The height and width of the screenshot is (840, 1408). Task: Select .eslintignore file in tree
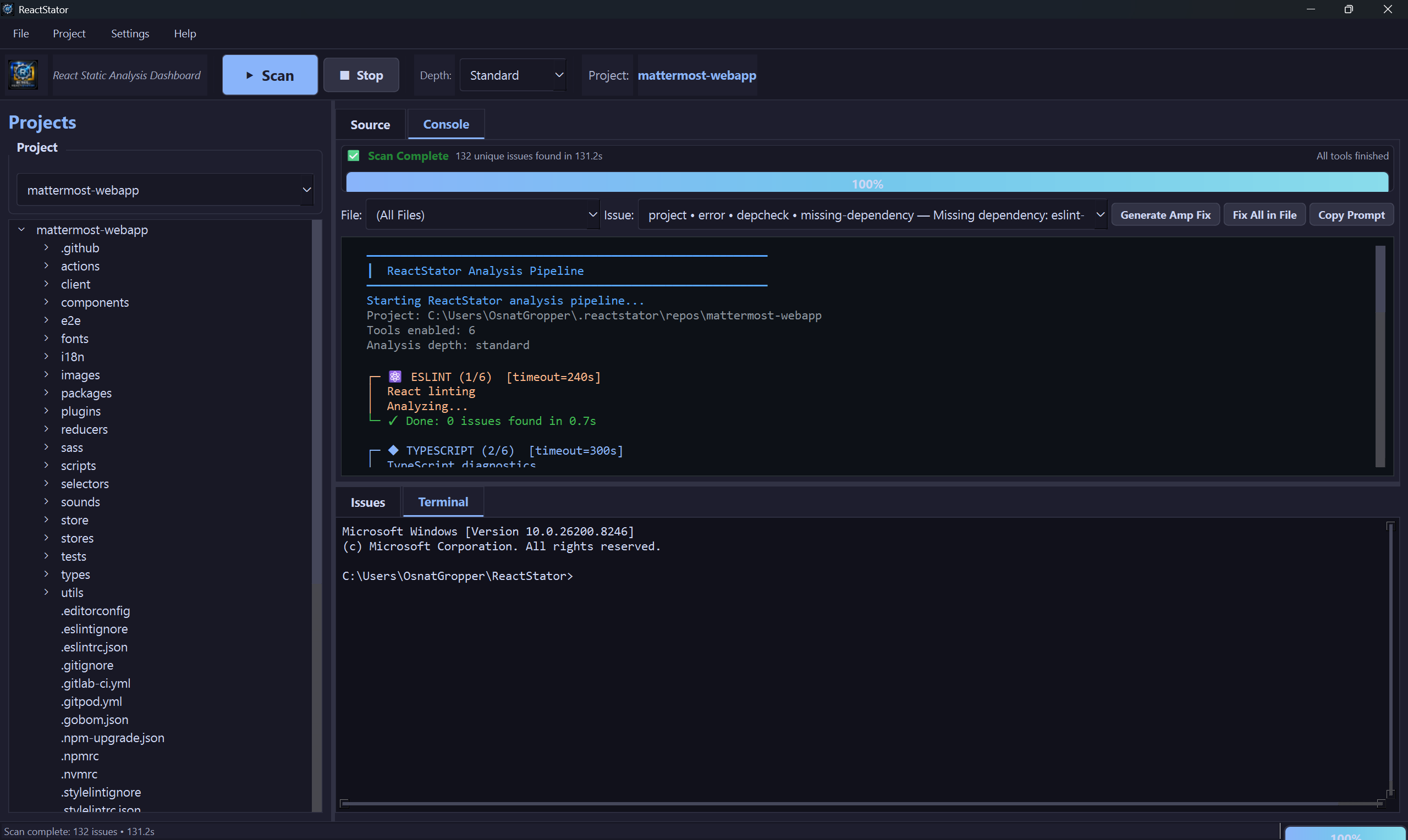pos(95,629)
